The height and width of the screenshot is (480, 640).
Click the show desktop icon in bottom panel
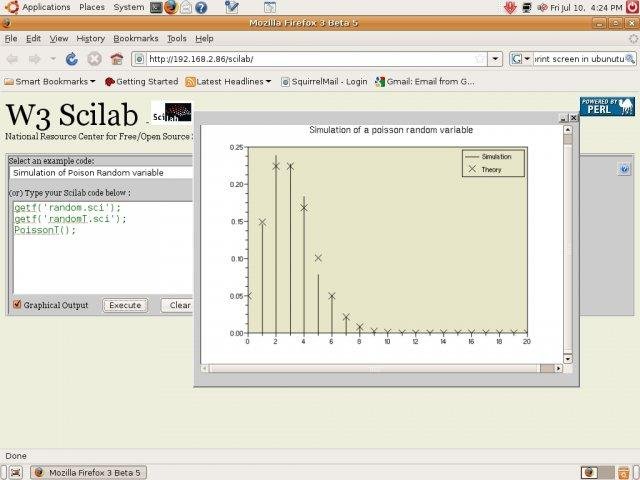coord(16,472)
